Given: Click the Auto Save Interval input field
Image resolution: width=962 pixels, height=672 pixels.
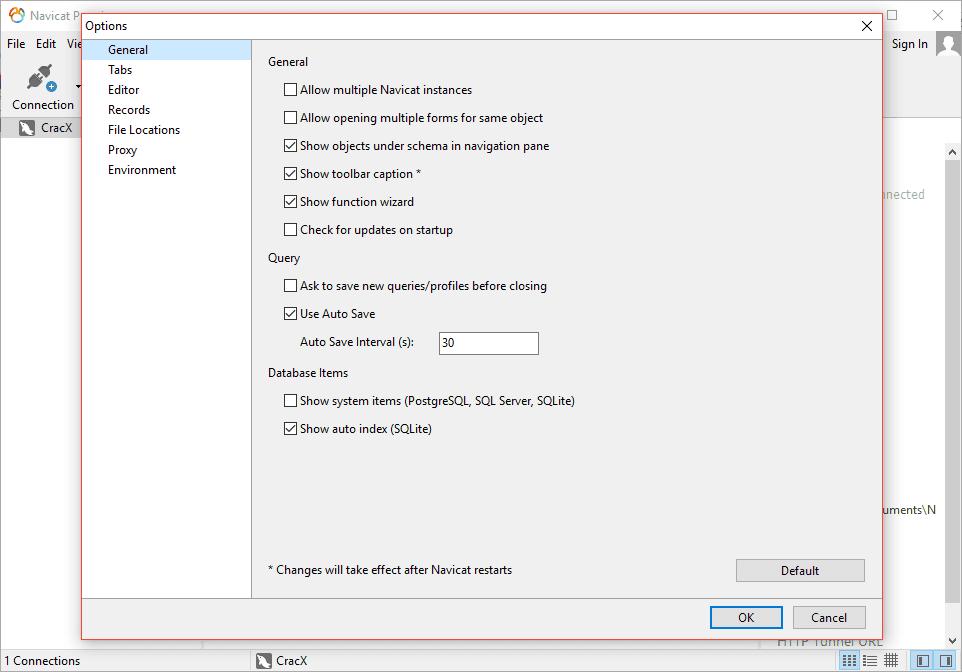Looking at the screenshot, I should [x=488, y=343].
